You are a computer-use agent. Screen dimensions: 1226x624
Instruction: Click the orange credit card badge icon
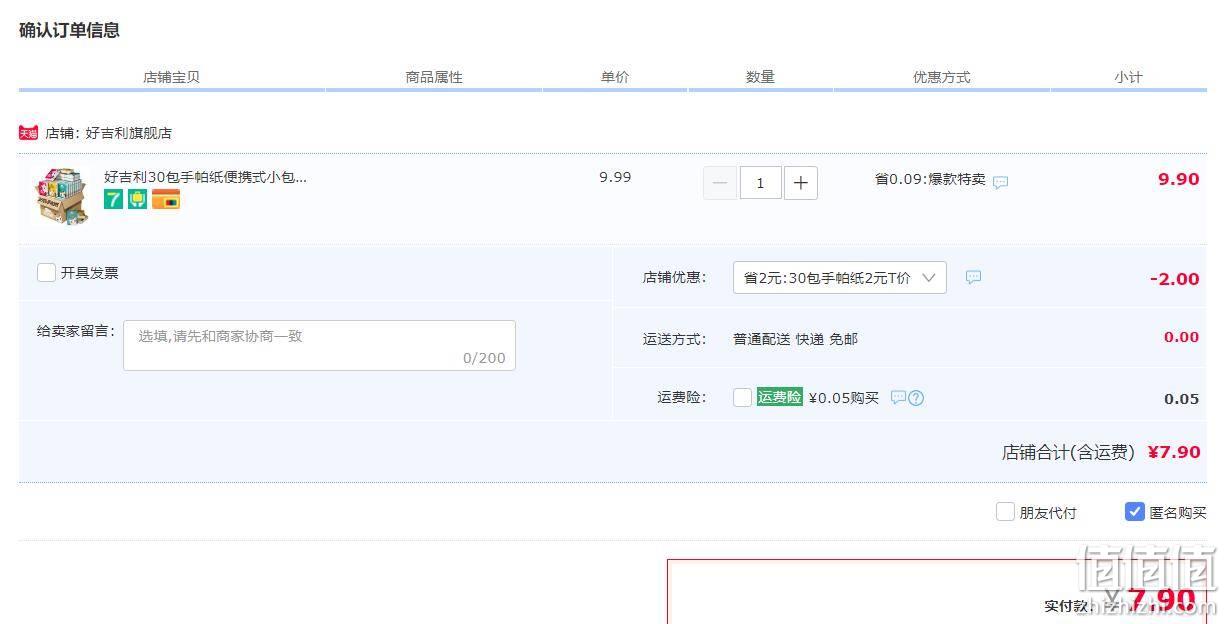166,200
